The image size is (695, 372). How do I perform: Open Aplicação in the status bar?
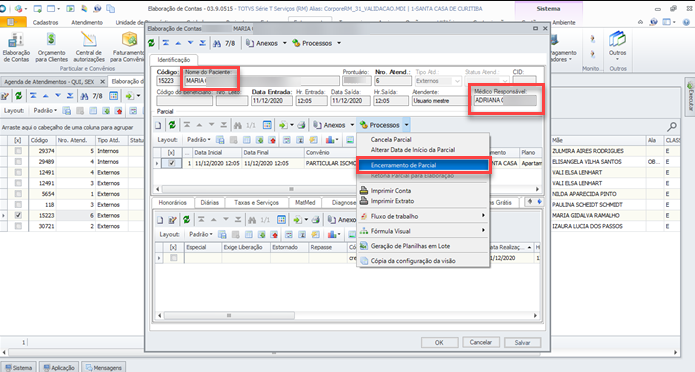coord(59,368)
